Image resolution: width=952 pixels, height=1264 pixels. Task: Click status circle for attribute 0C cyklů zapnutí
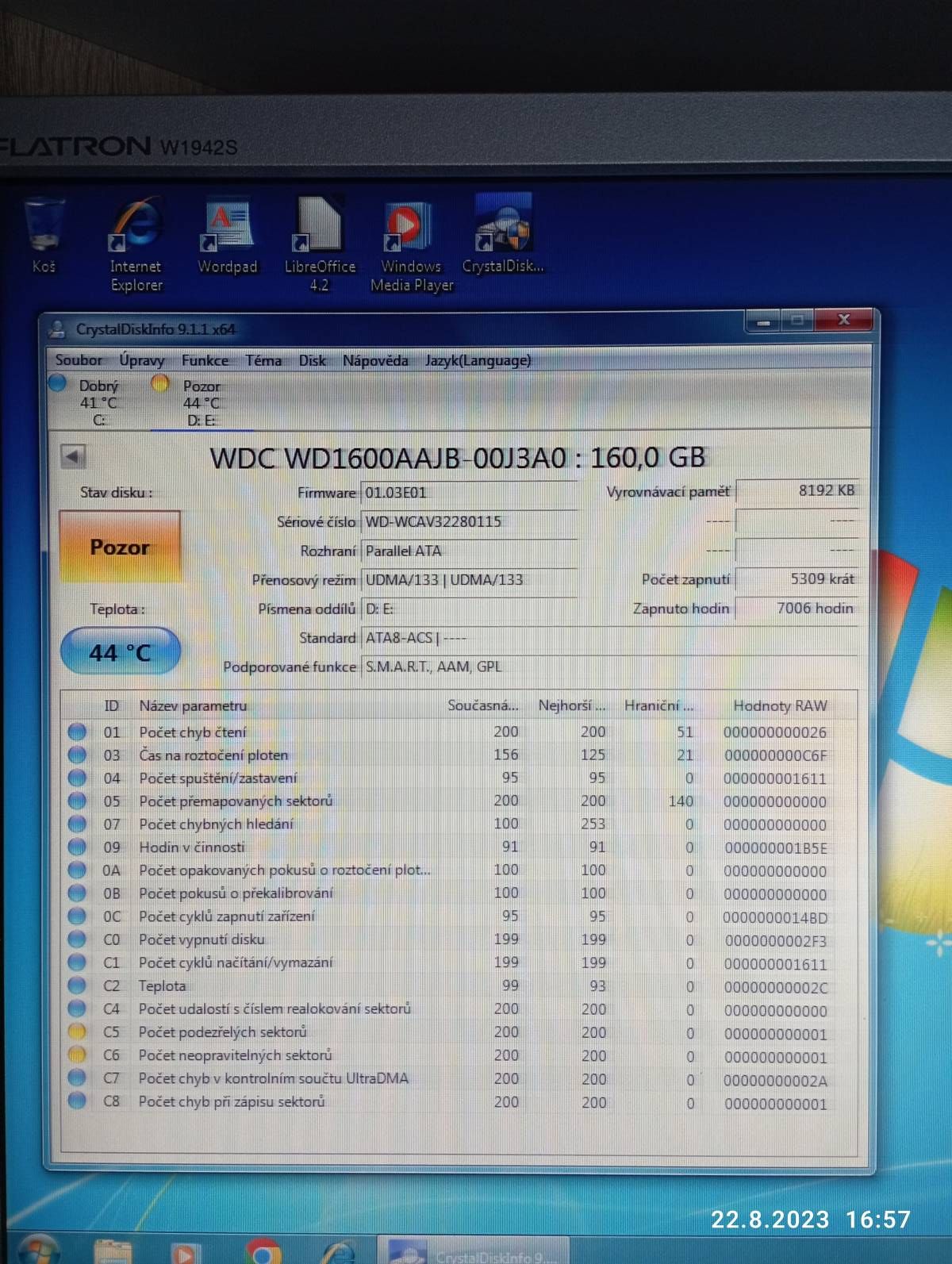tap(77, 916)
